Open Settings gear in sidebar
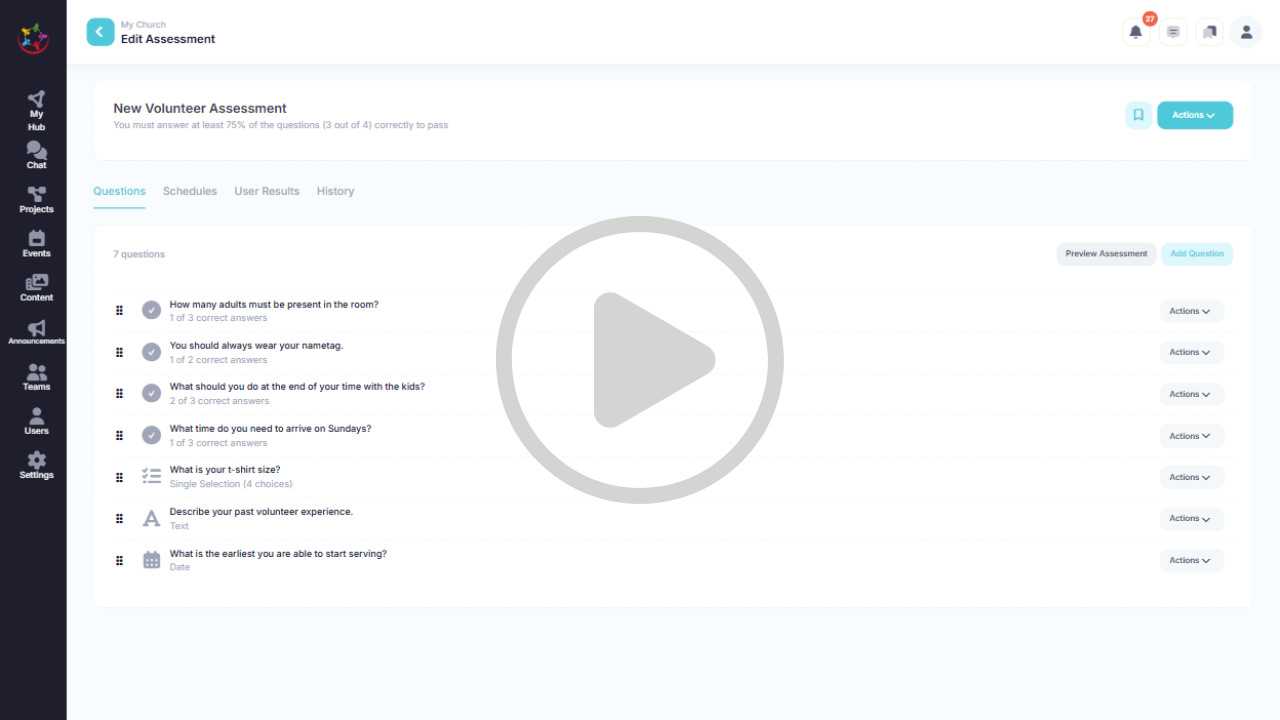Image resolution: width=1280 pixels, height=720 pixels. tap(36, 465)
